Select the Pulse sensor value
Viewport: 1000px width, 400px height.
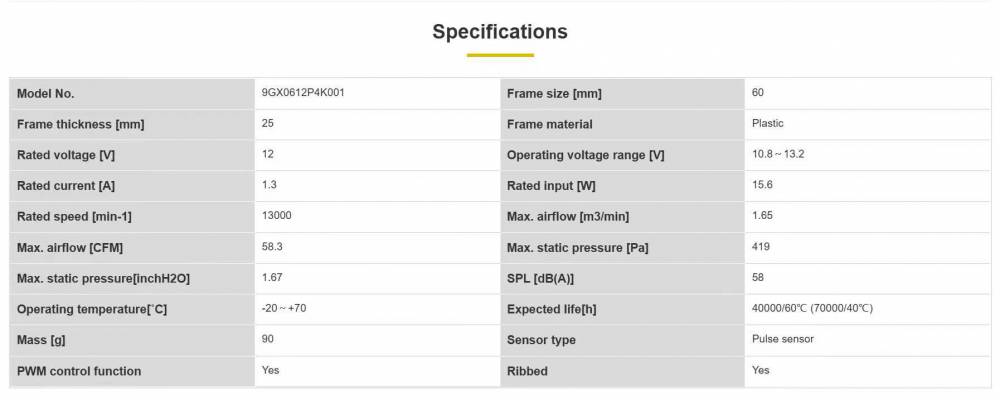pos(782,340)
